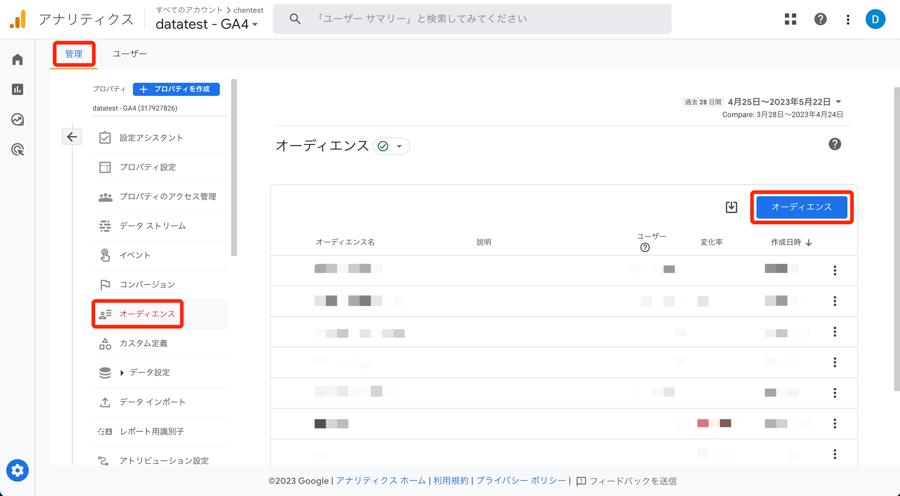
Task: Open the Reports bar chart icon
Action: (x=17, y=90)
